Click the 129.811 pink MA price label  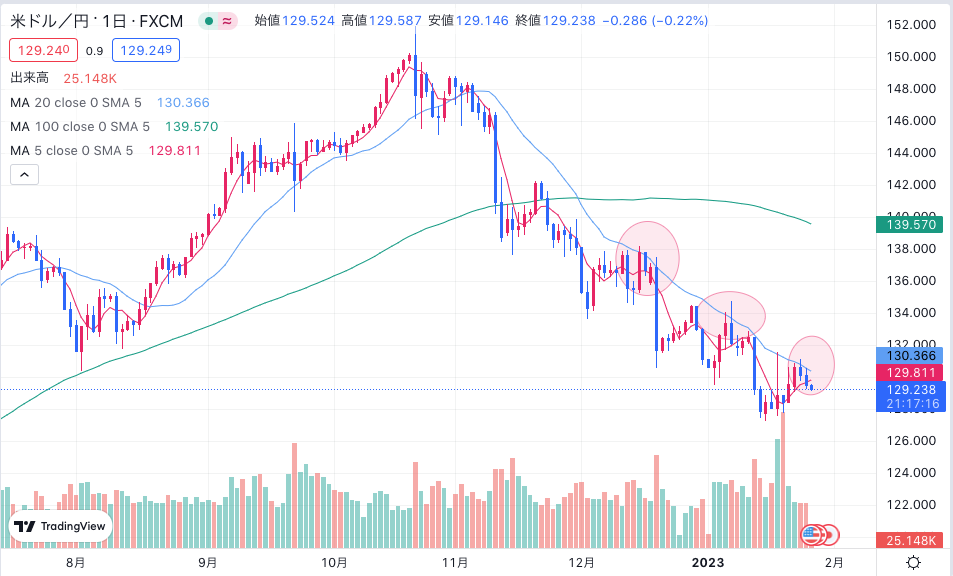point(910,372)
